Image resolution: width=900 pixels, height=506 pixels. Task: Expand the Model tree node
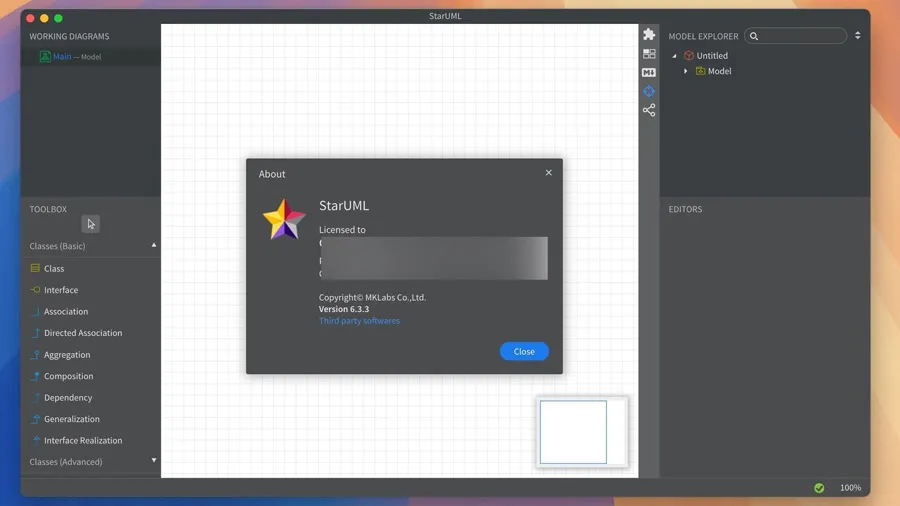pos(686,71)
